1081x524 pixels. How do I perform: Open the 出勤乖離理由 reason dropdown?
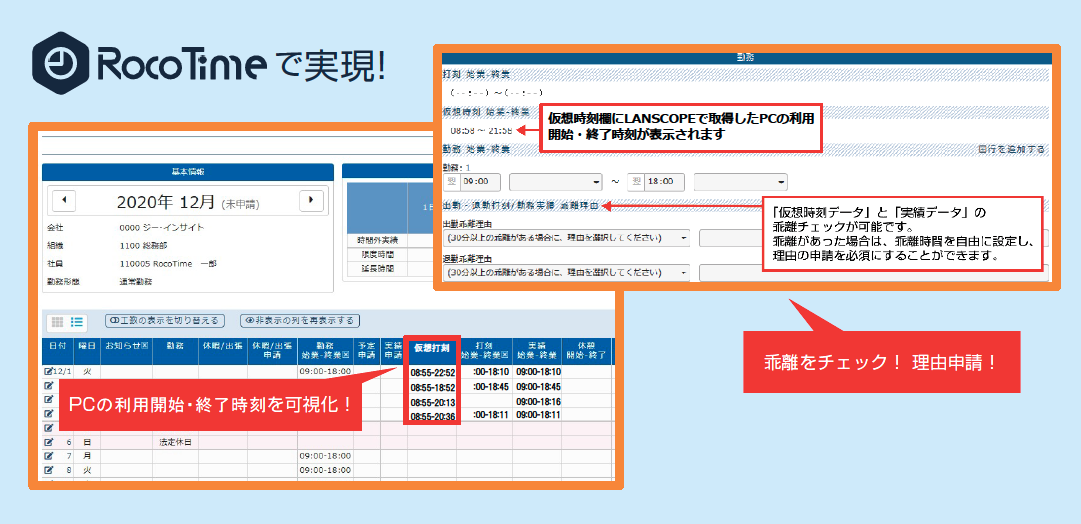pyautogui.click(x=566, y=238)
